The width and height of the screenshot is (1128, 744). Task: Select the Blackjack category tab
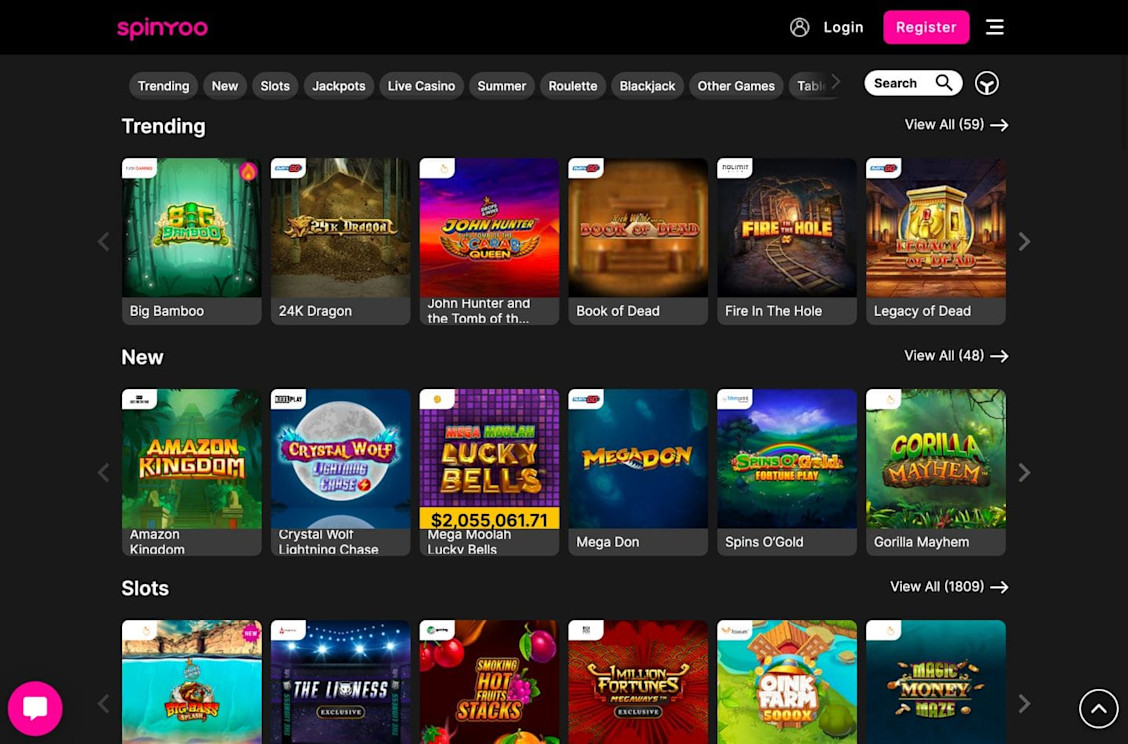(647, 86)
